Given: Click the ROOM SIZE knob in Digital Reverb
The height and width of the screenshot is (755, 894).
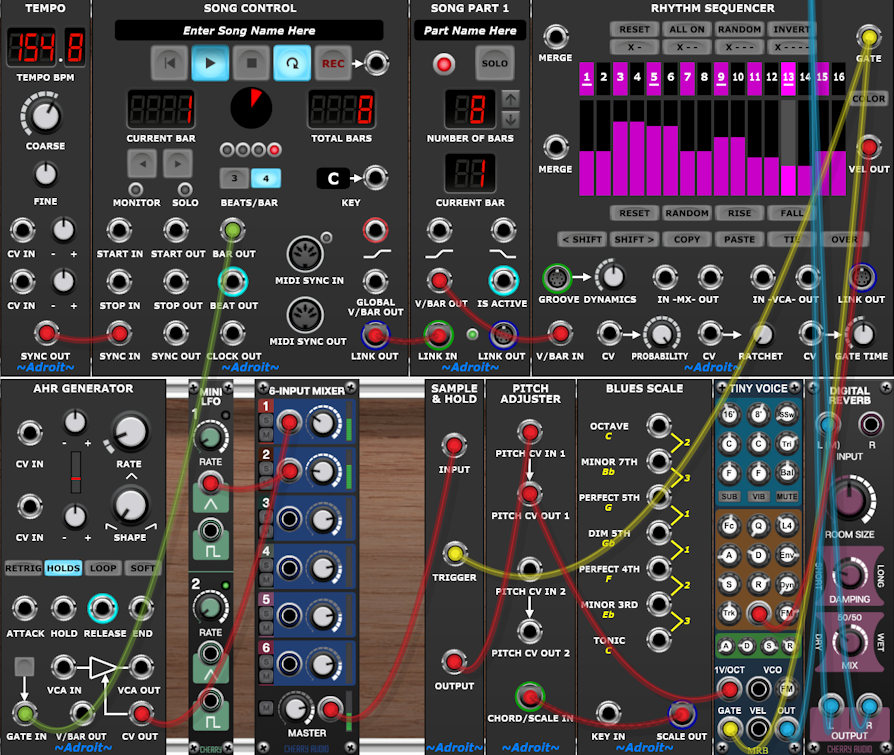Looking at the screenshot, I should [x=850, y=501].
